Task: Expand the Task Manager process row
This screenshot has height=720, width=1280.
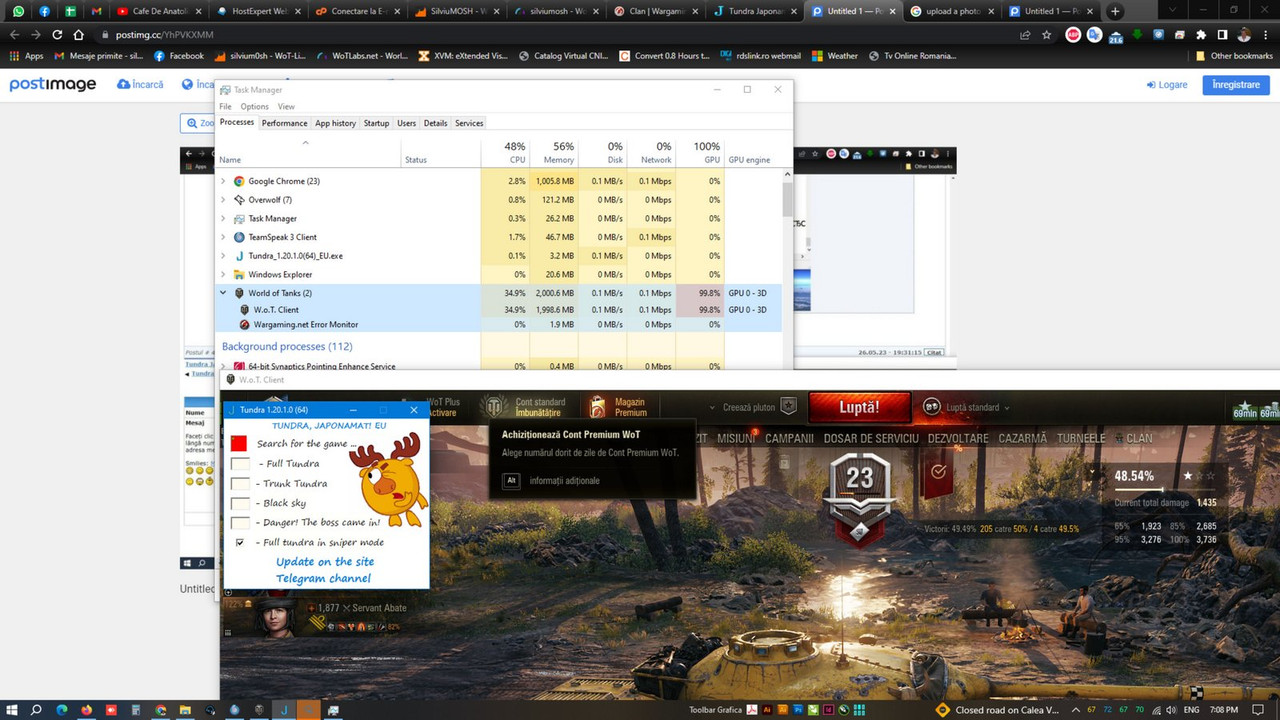Action: point(223,218)
